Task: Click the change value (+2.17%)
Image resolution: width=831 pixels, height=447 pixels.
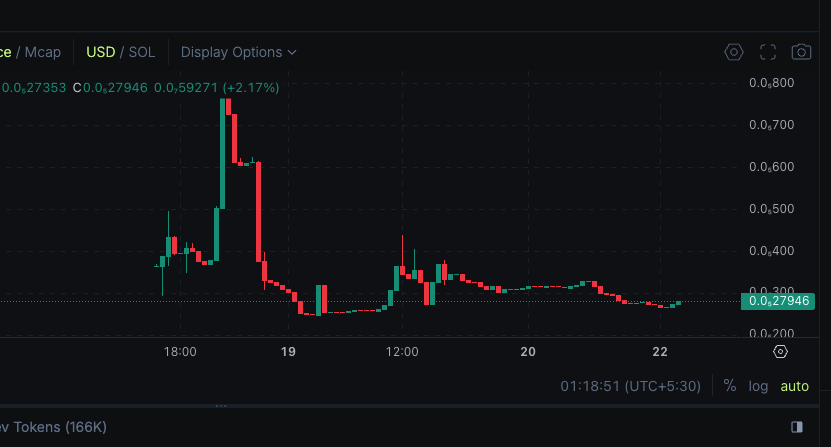Action: [251, 87]
